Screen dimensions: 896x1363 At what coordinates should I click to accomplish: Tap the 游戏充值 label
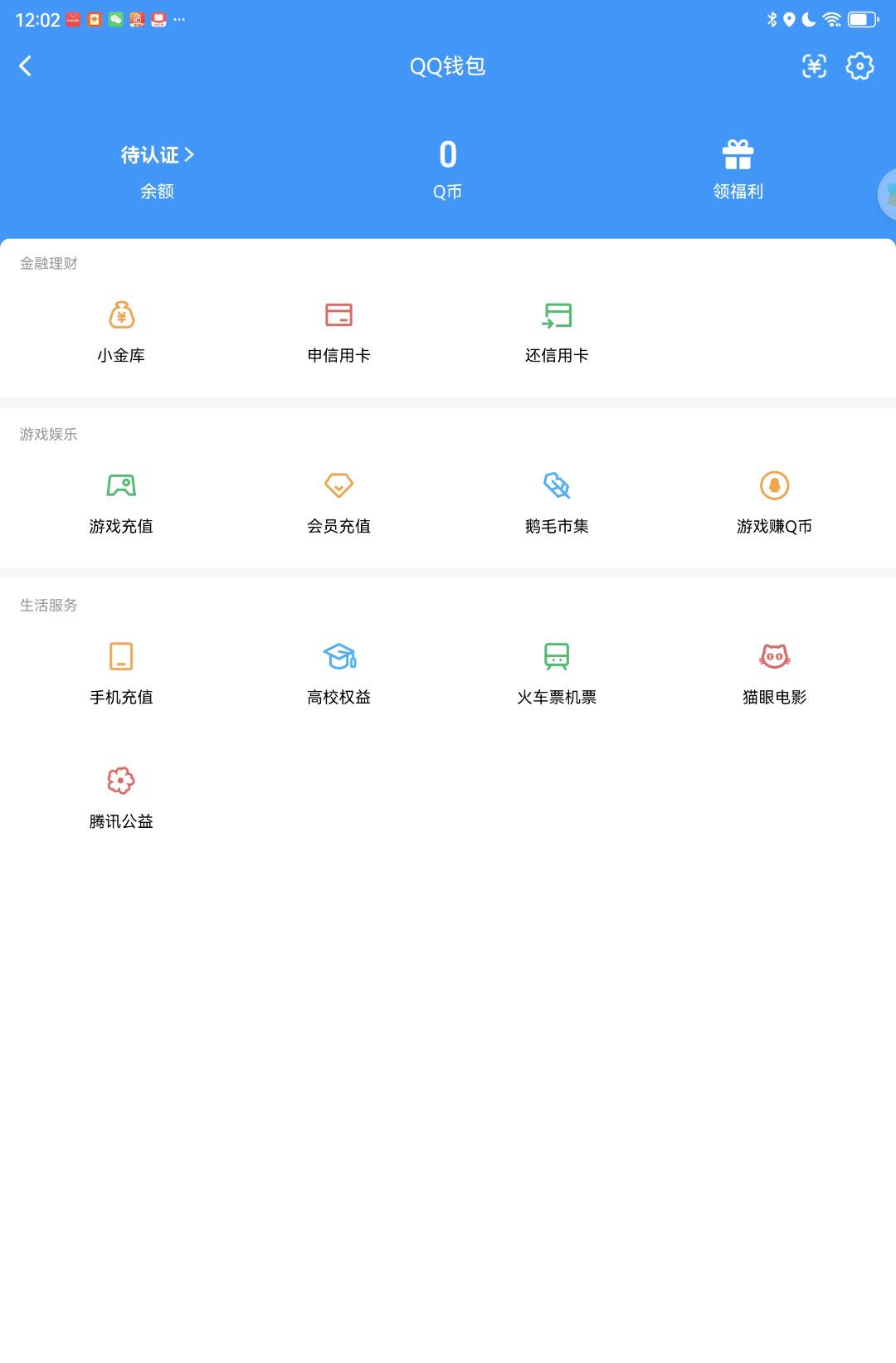[121, 527]
